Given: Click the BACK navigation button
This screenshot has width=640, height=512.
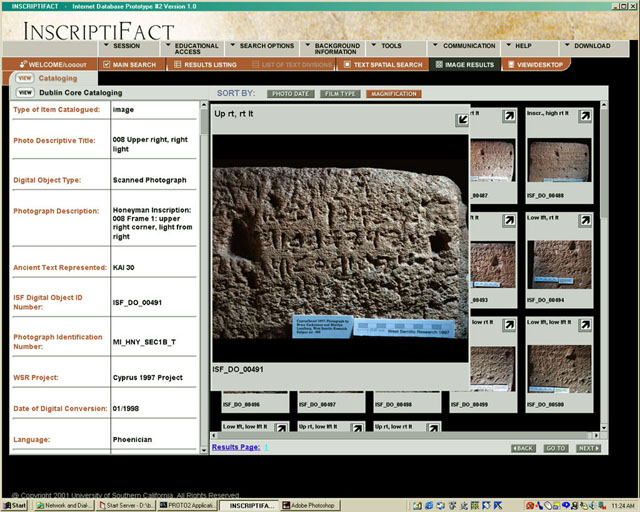Looking at the screenshot, I should click(523, 448).
